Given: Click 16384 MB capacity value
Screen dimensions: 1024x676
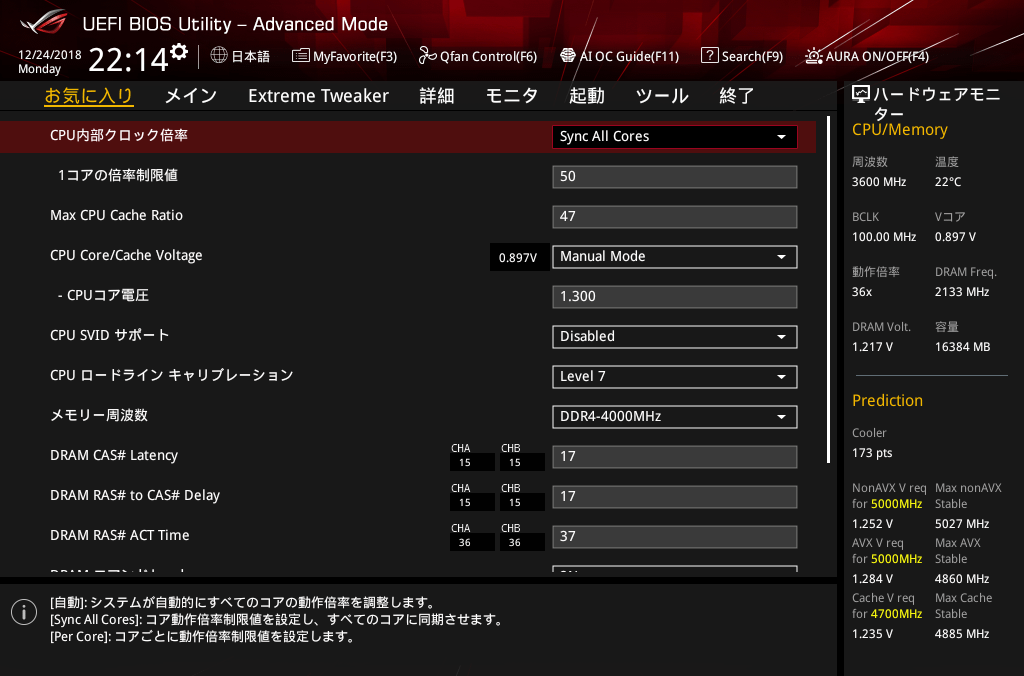Looking at the screenshot, I should click(x=962, y=347).
